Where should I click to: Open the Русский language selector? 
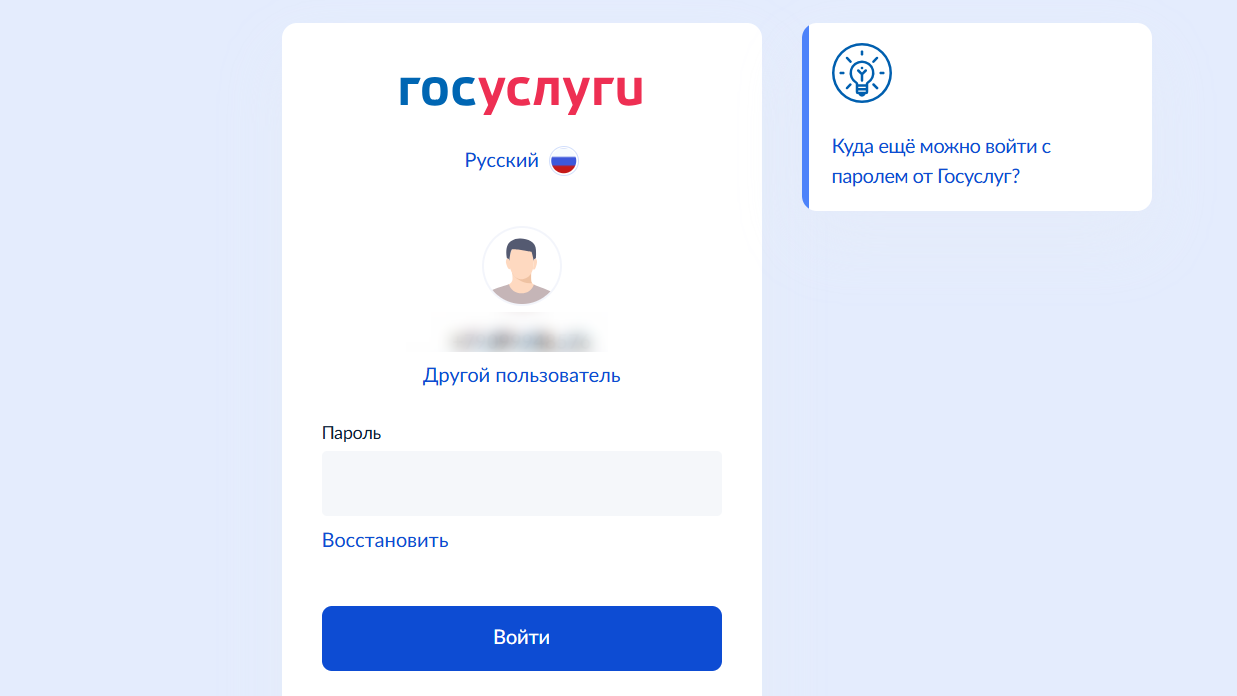click(x=502, y=160)
